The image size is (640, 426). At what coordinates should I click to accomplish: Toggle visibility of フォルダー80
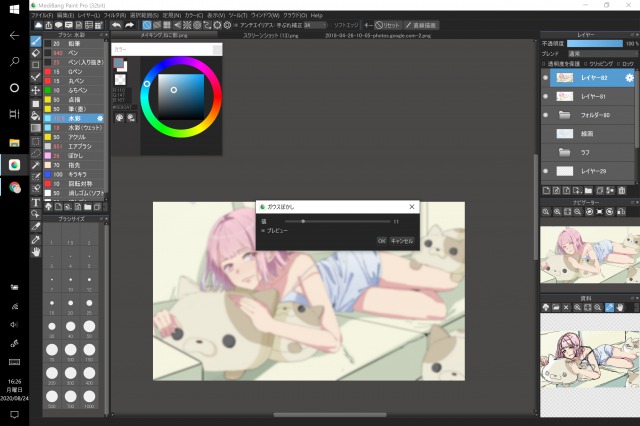544,115
